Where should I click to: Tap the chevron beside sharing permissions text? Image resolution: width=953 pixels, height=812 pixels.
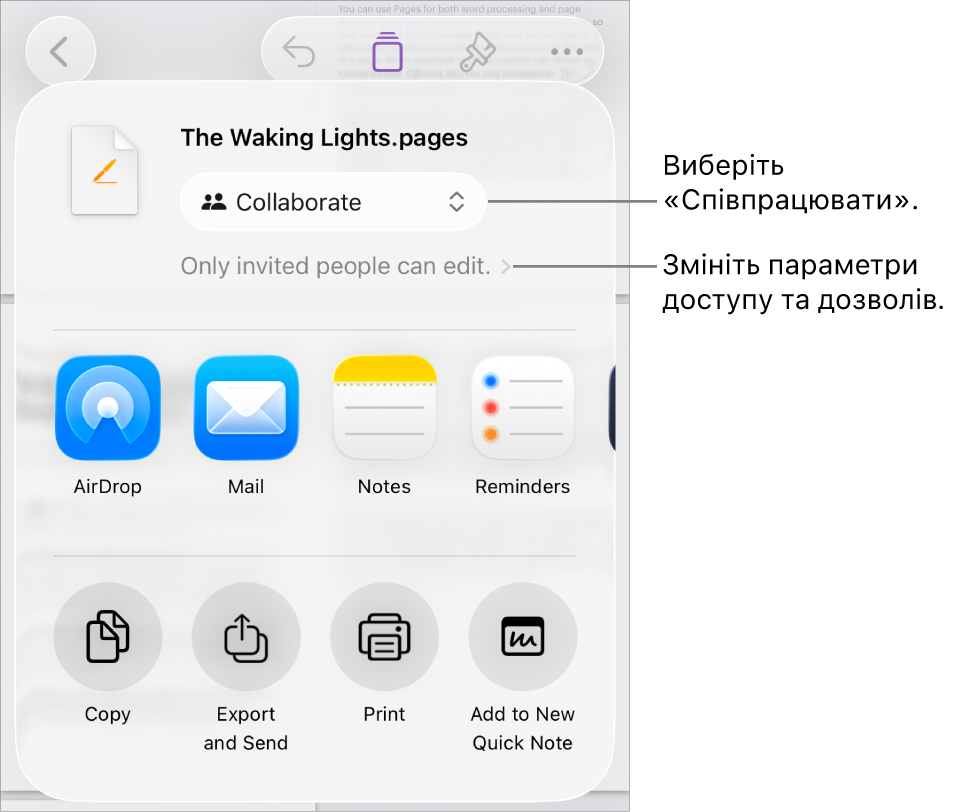(505, 266)
